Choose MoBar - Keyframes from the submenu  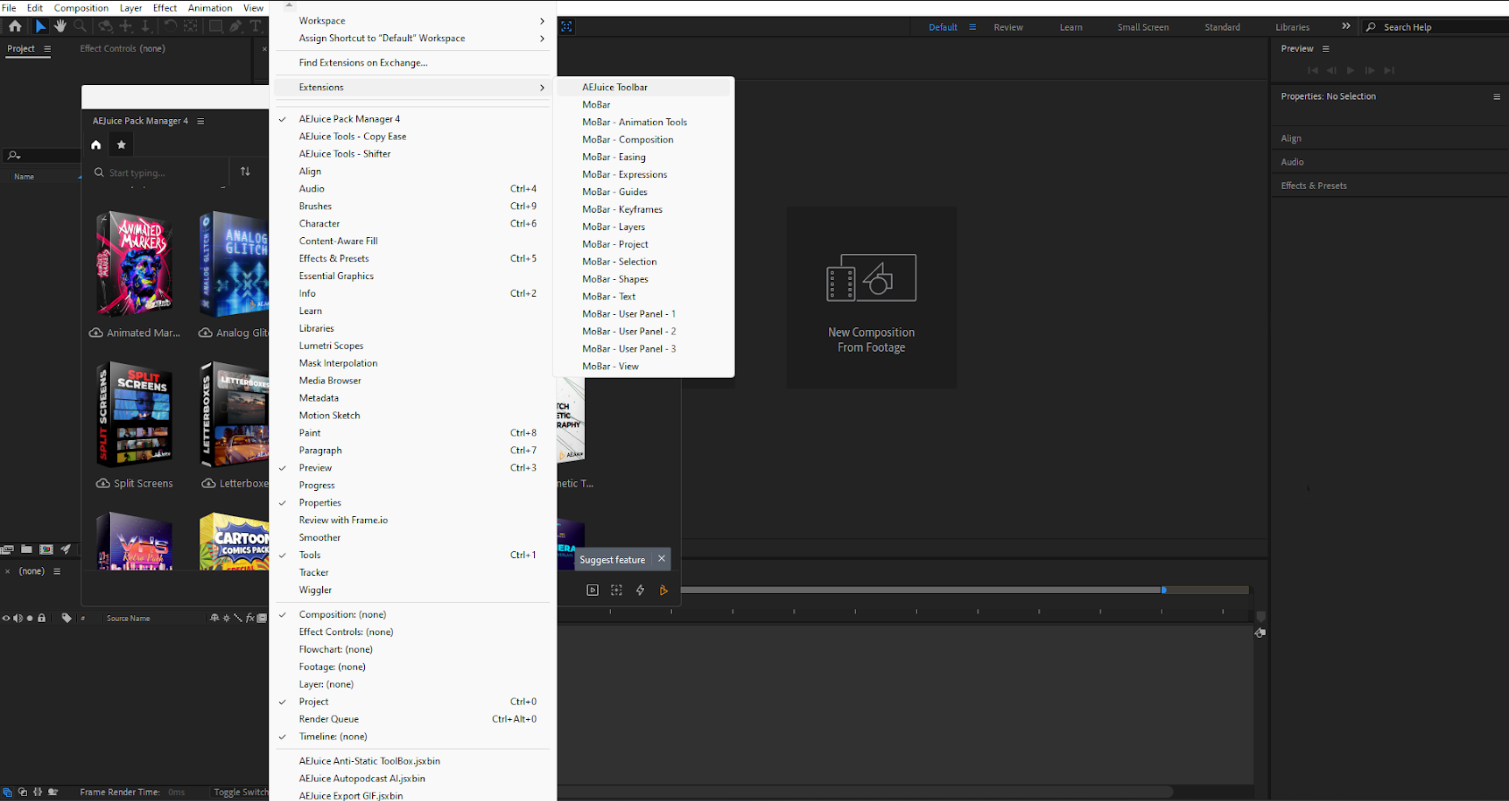(643, 209)
